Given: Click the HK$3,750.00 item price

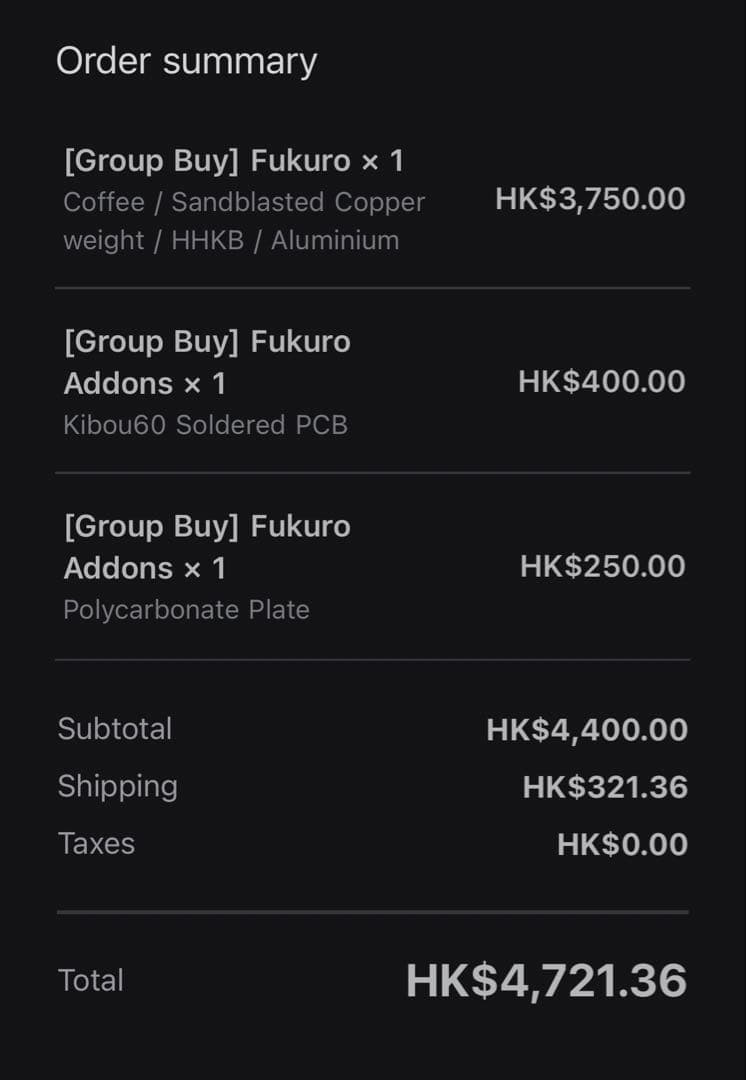Looking at the screenshot, I should [590, 198].
